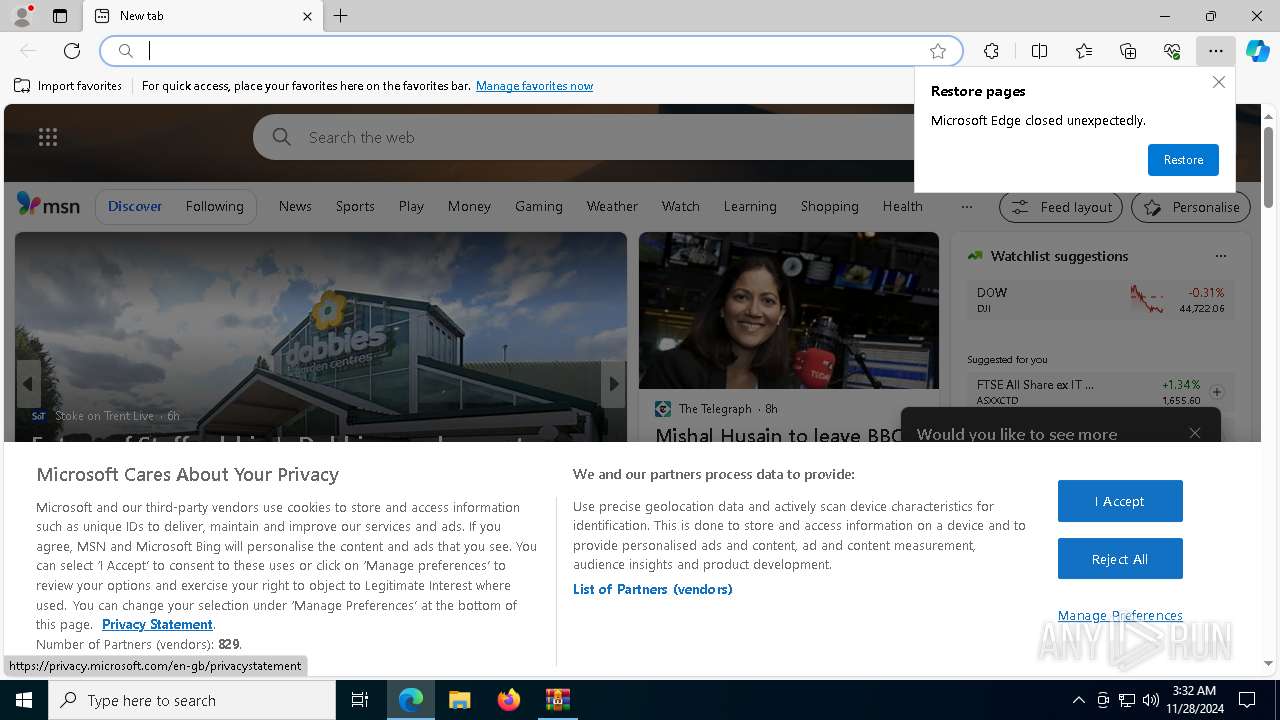Open the MSN app launcher grid
The image size is (1280, 720).
47,137
